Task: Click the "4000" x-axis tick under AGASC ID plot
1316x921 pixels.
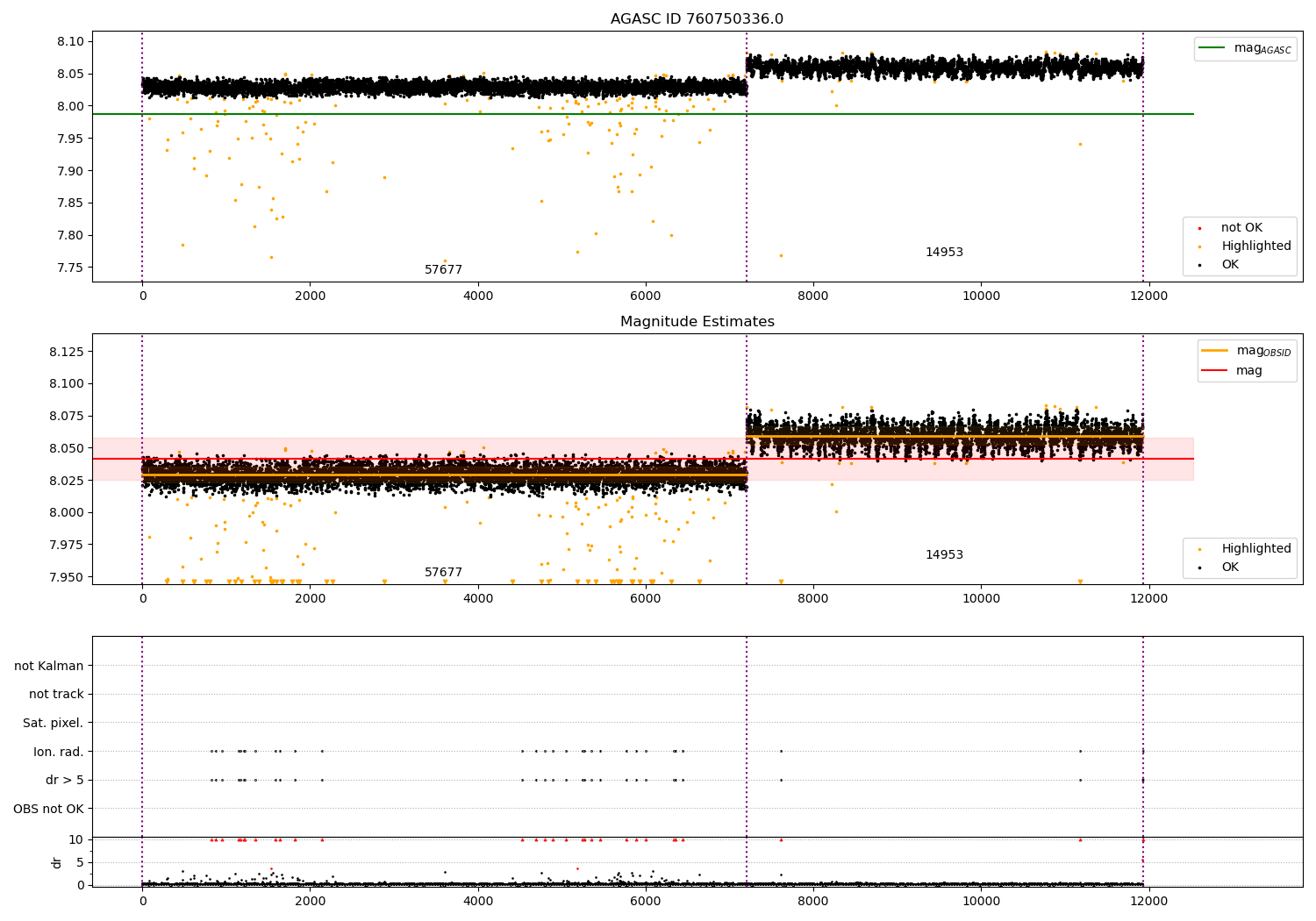Action: [x=478, y=296]
